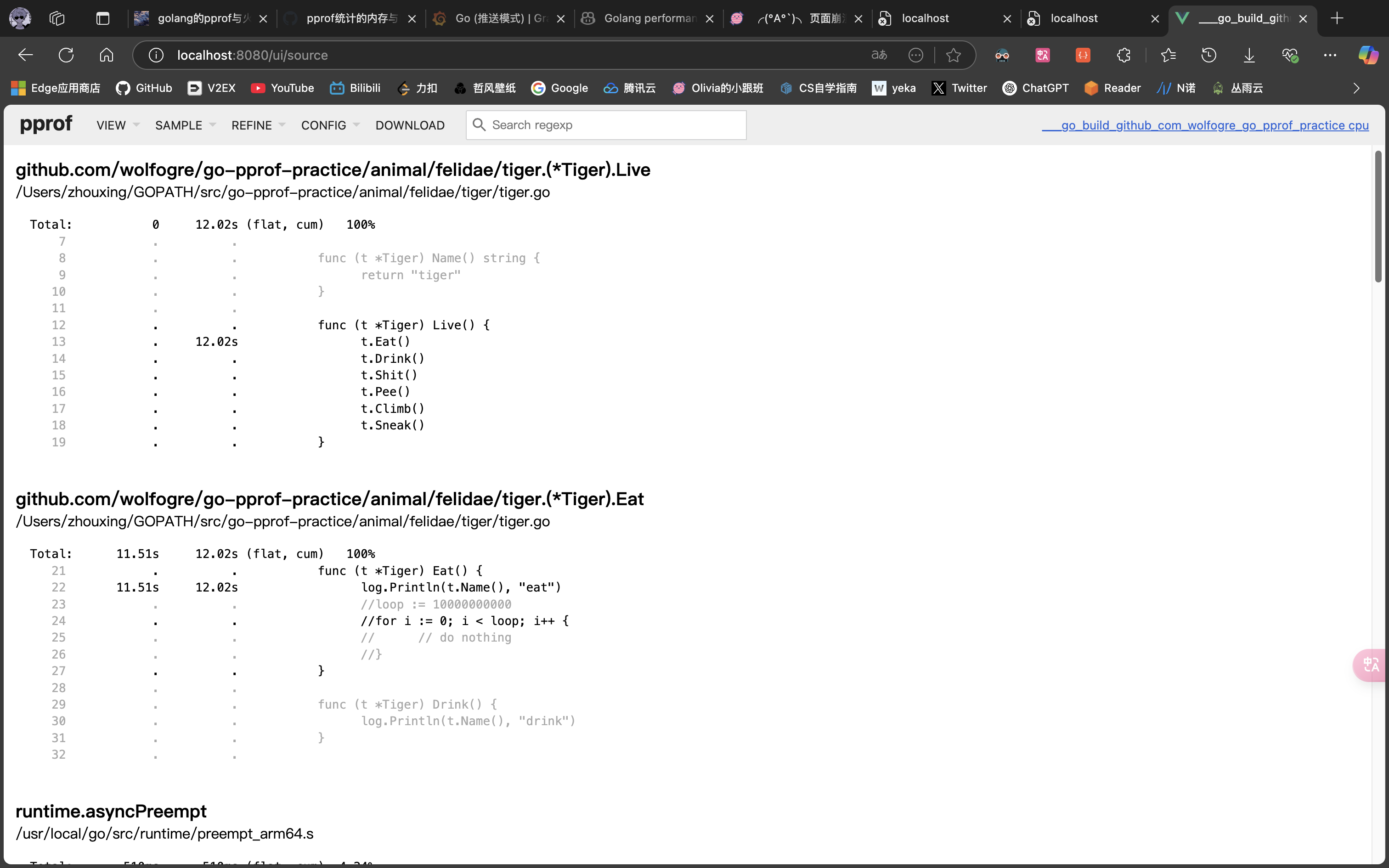Click DOWNLOAD in pprof header

click(410, 125)
